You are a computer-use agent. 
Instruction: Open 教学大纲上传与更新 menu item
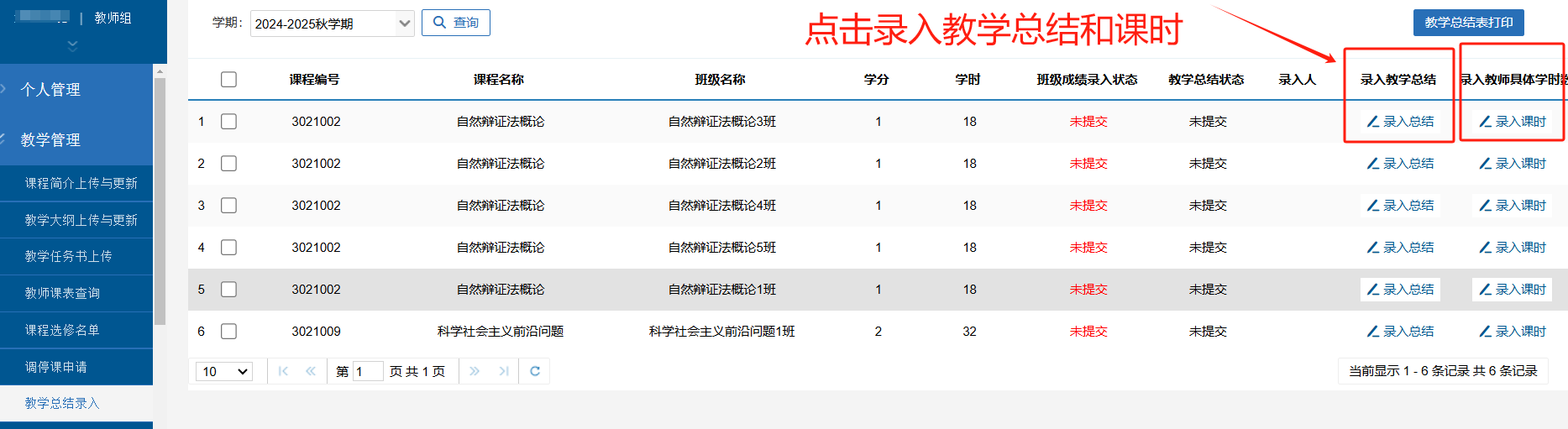click(76, 220)
